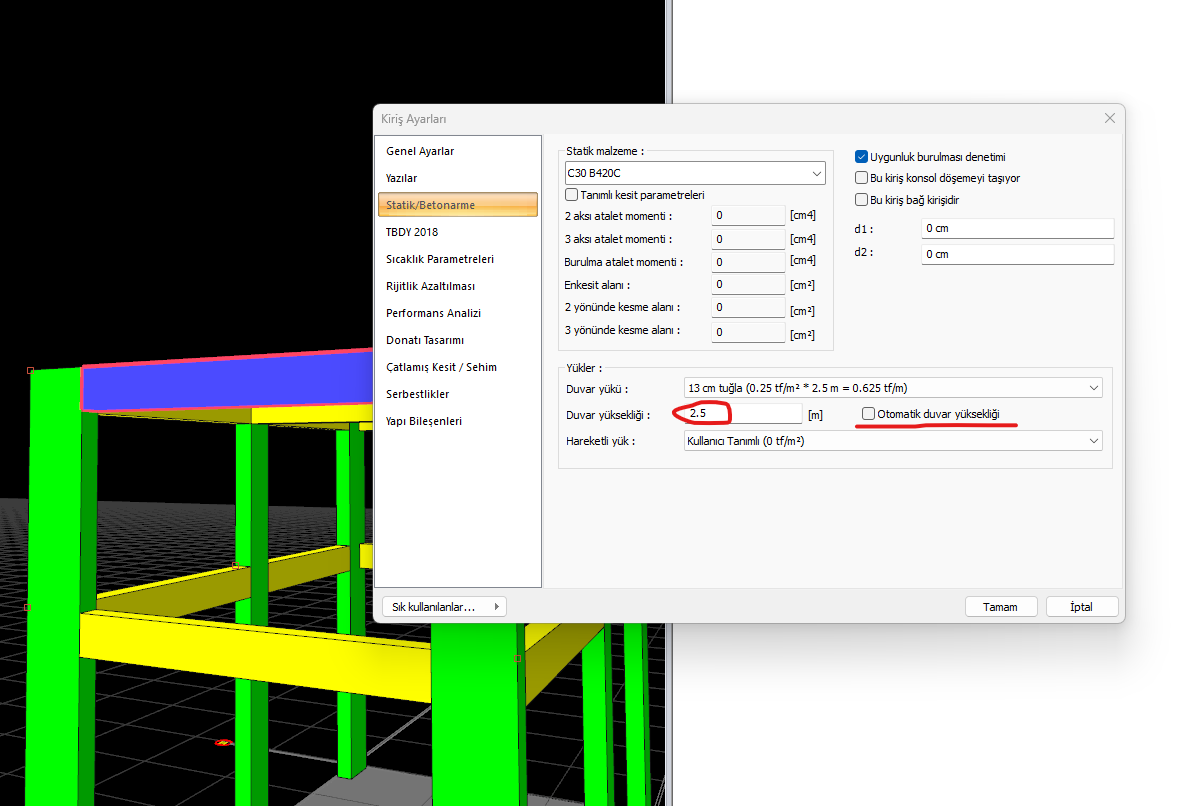Uncheck Uygunluk burulması denetimi
The width and height of the screenshot is (1198, 806).
click(x=861, y=157)
